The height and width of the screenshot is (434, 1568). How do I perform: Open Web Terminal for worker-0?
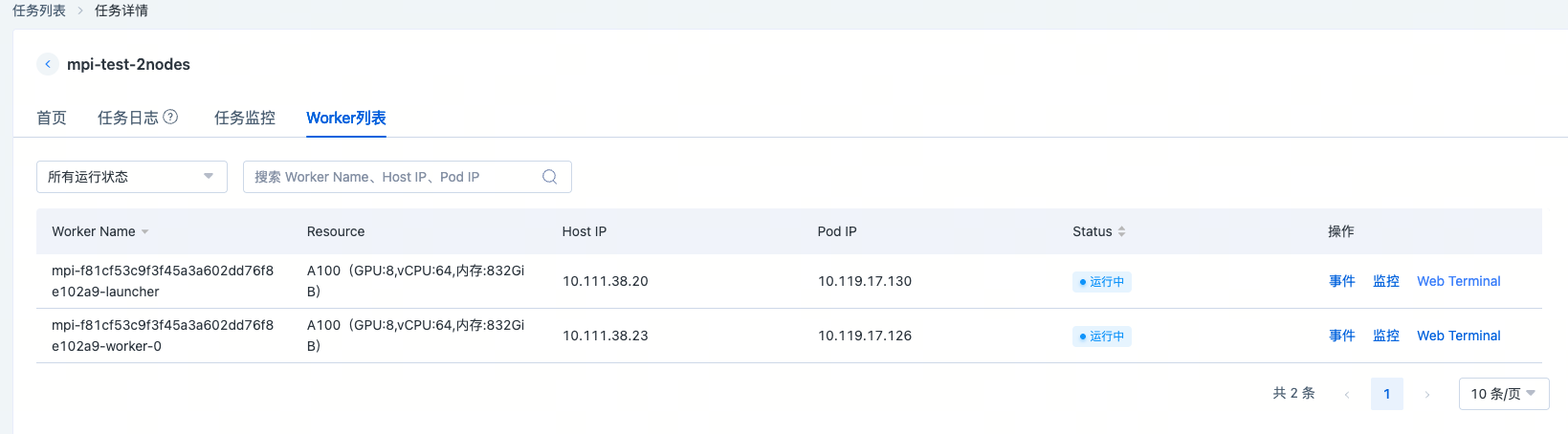point(1458,336)
